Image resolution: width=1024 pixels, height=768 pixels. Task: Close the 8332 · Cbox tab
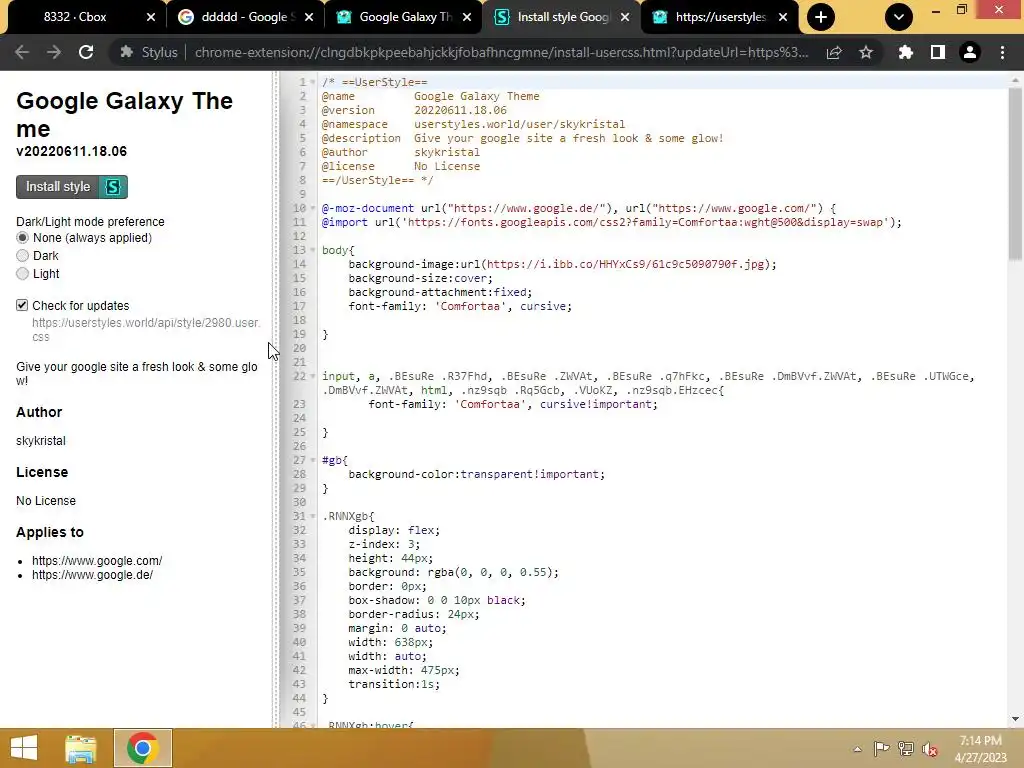coord(151,17)
